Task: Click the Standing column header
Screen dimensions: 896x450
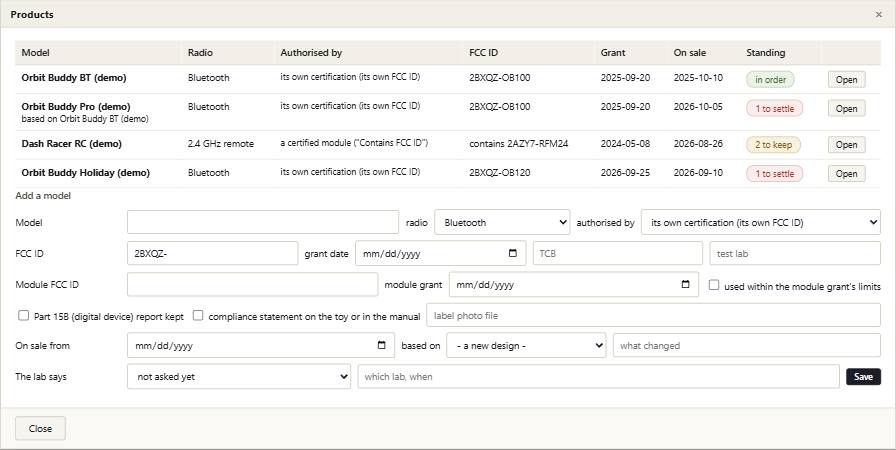Action: 765,53
